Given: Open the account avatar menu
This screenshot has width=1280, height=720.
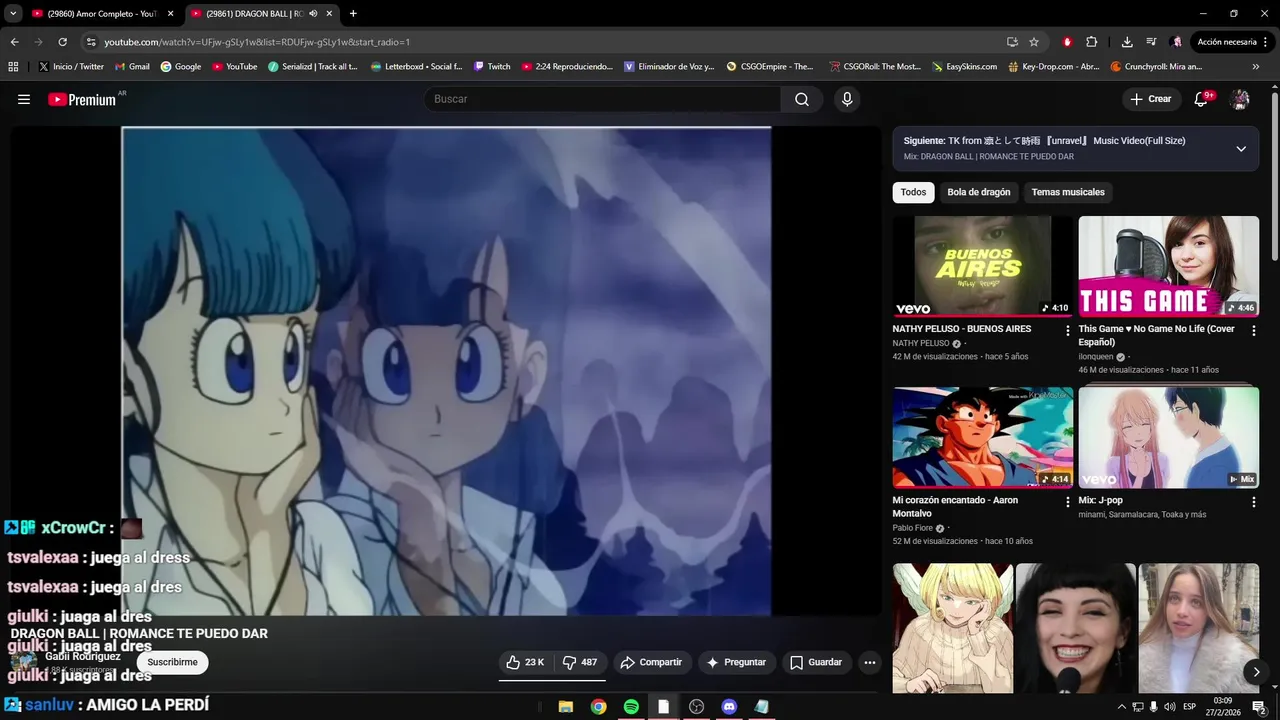Looking at the screenshot, I should tap(1240, 99).
